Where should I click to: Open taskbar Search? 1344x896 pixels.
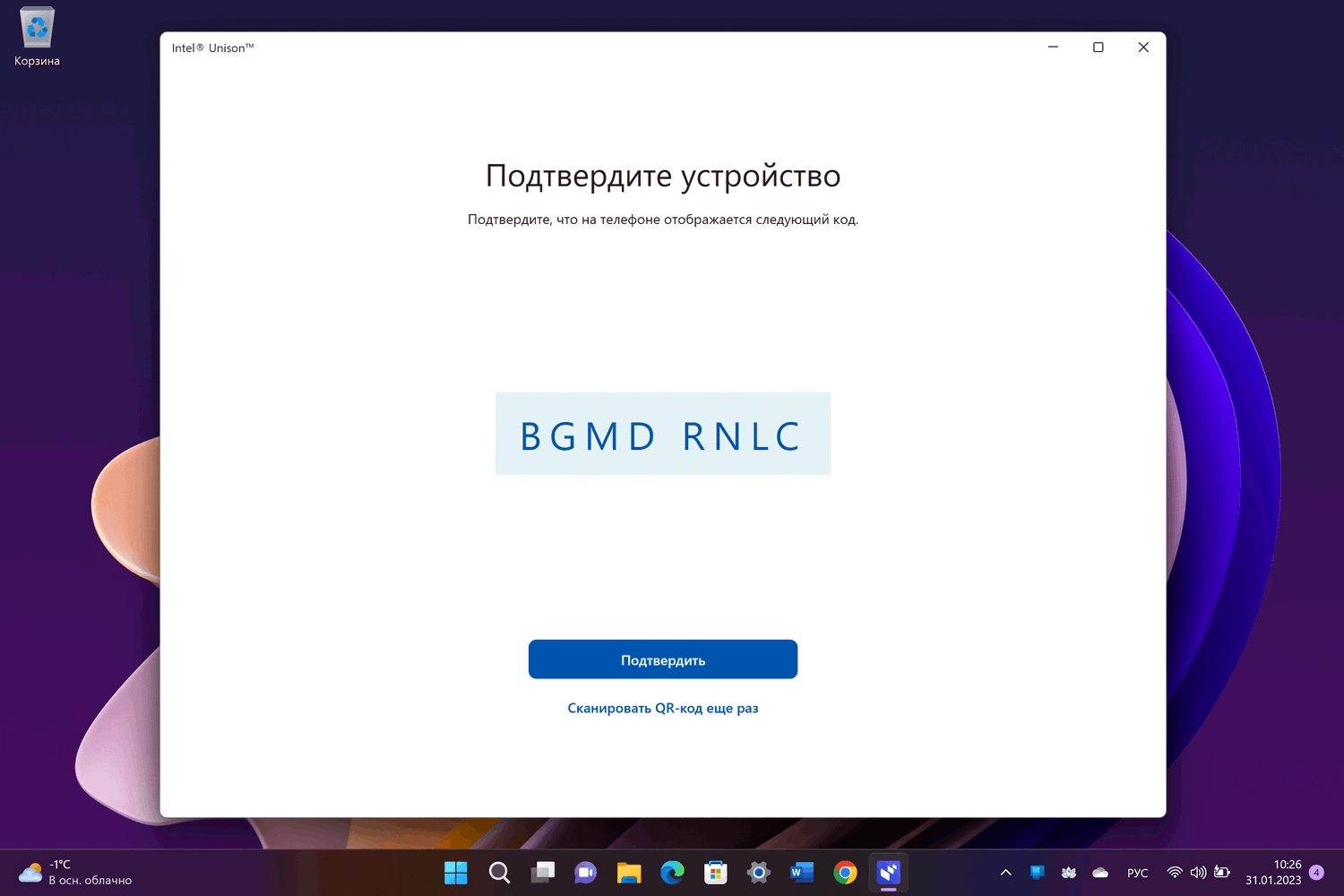coord(499,873)
